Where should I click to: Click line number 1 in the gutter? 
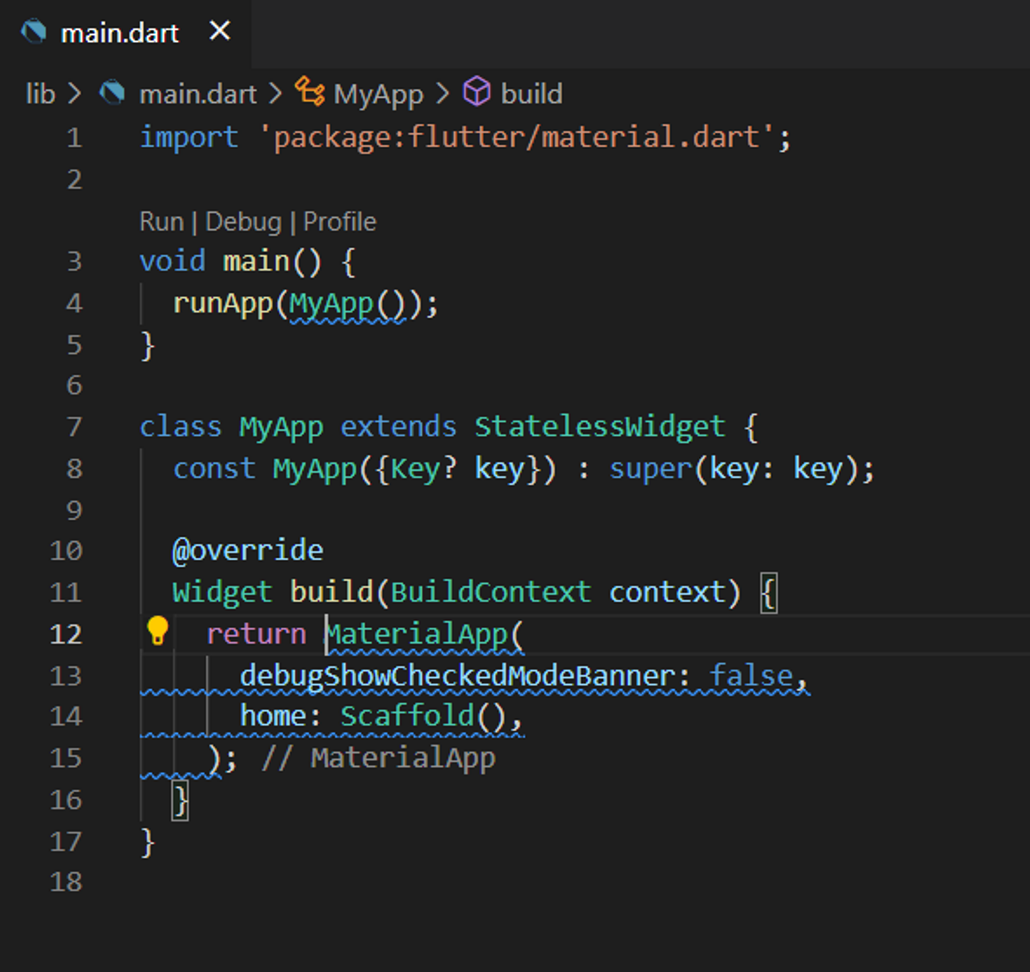(x=74, y=138)
